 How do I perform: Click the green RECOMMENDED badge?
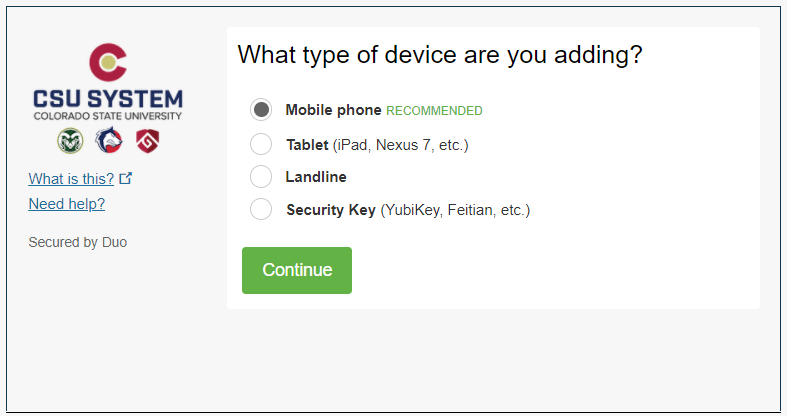coord(434,111)
